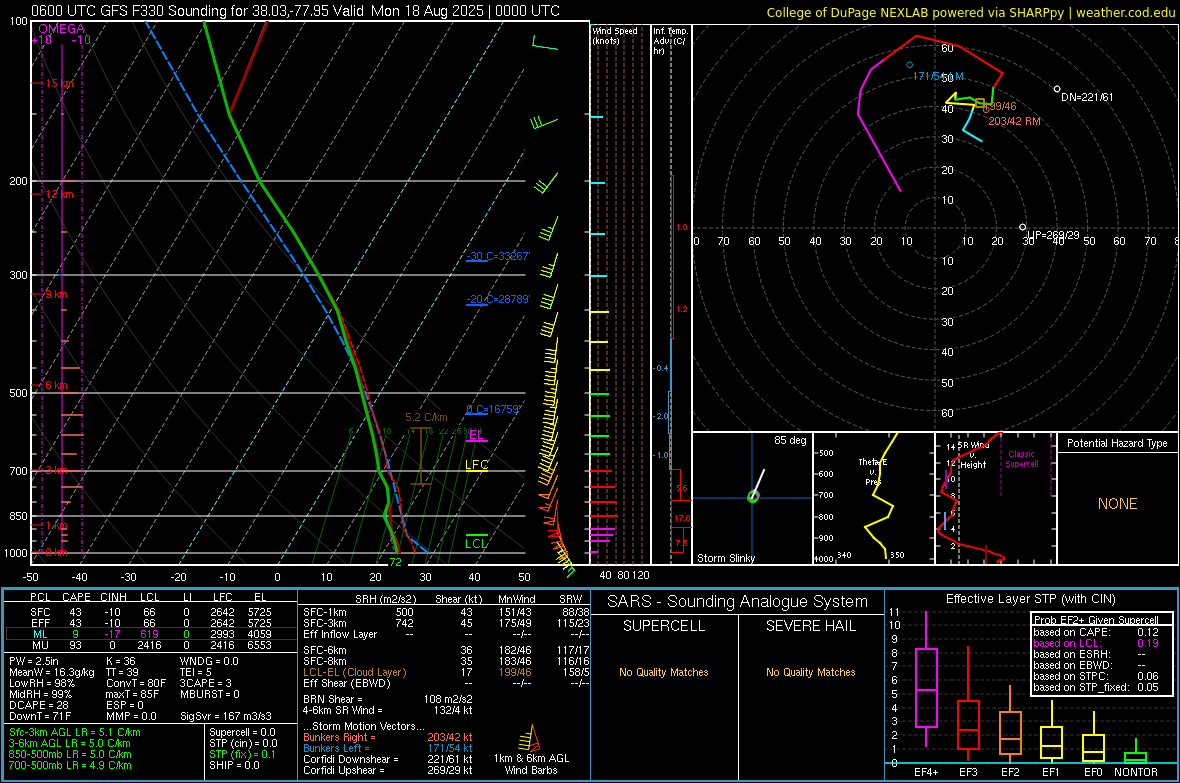Click the SFC-1km shear row label
The height and width of the screenshot is (783, 1180).
(x=324, y=612)
